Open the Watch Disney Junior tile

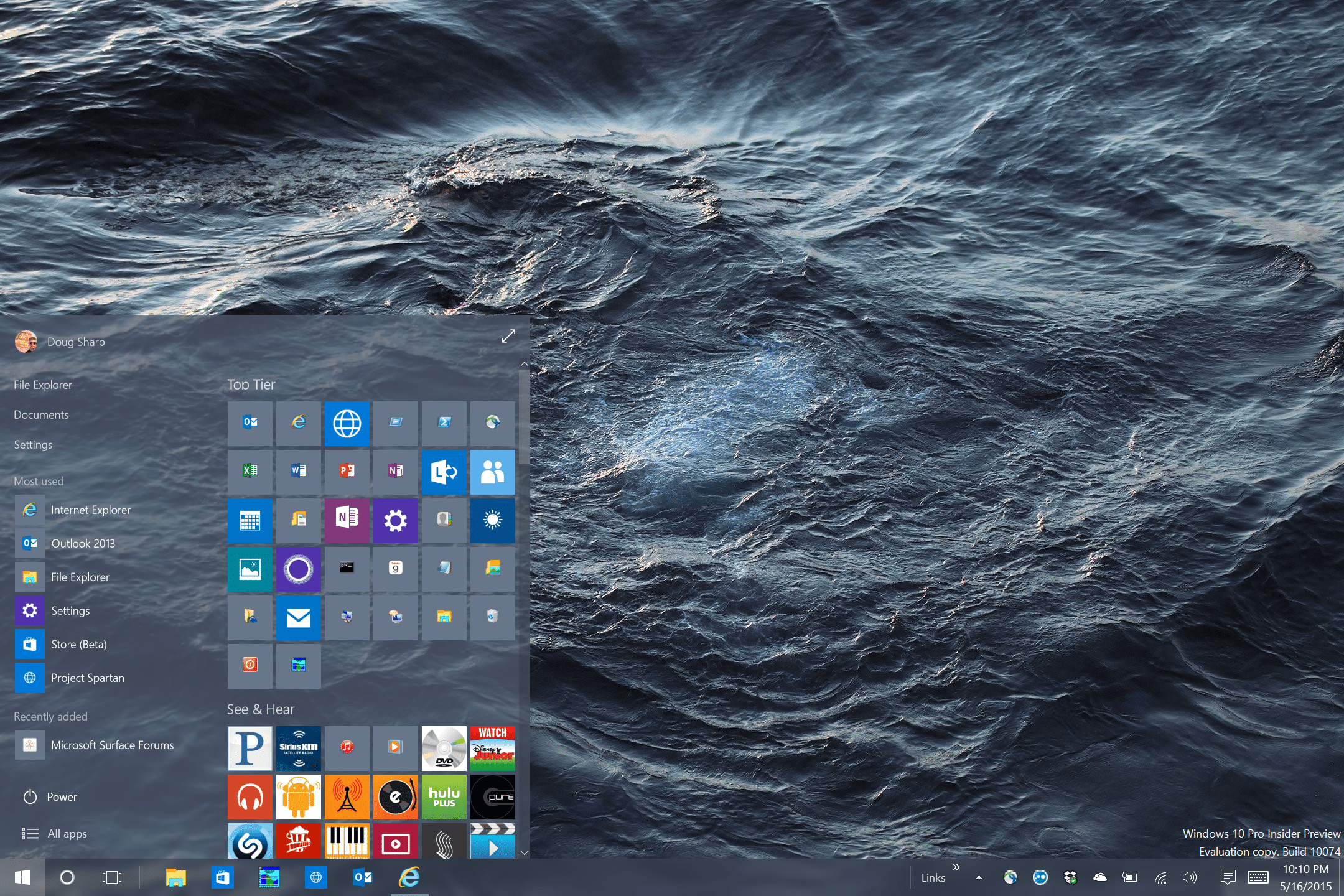493,748
